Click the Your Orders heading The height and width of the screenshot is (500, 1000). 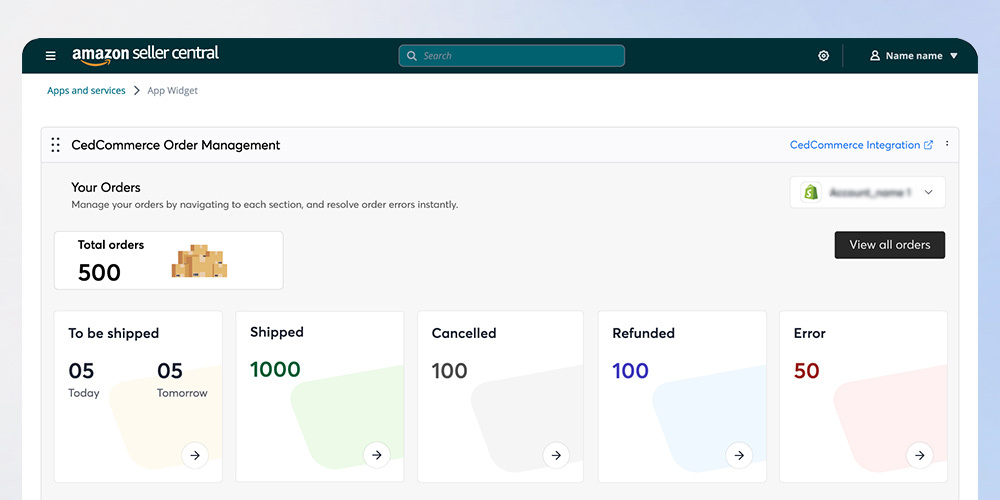coord(106,188)
